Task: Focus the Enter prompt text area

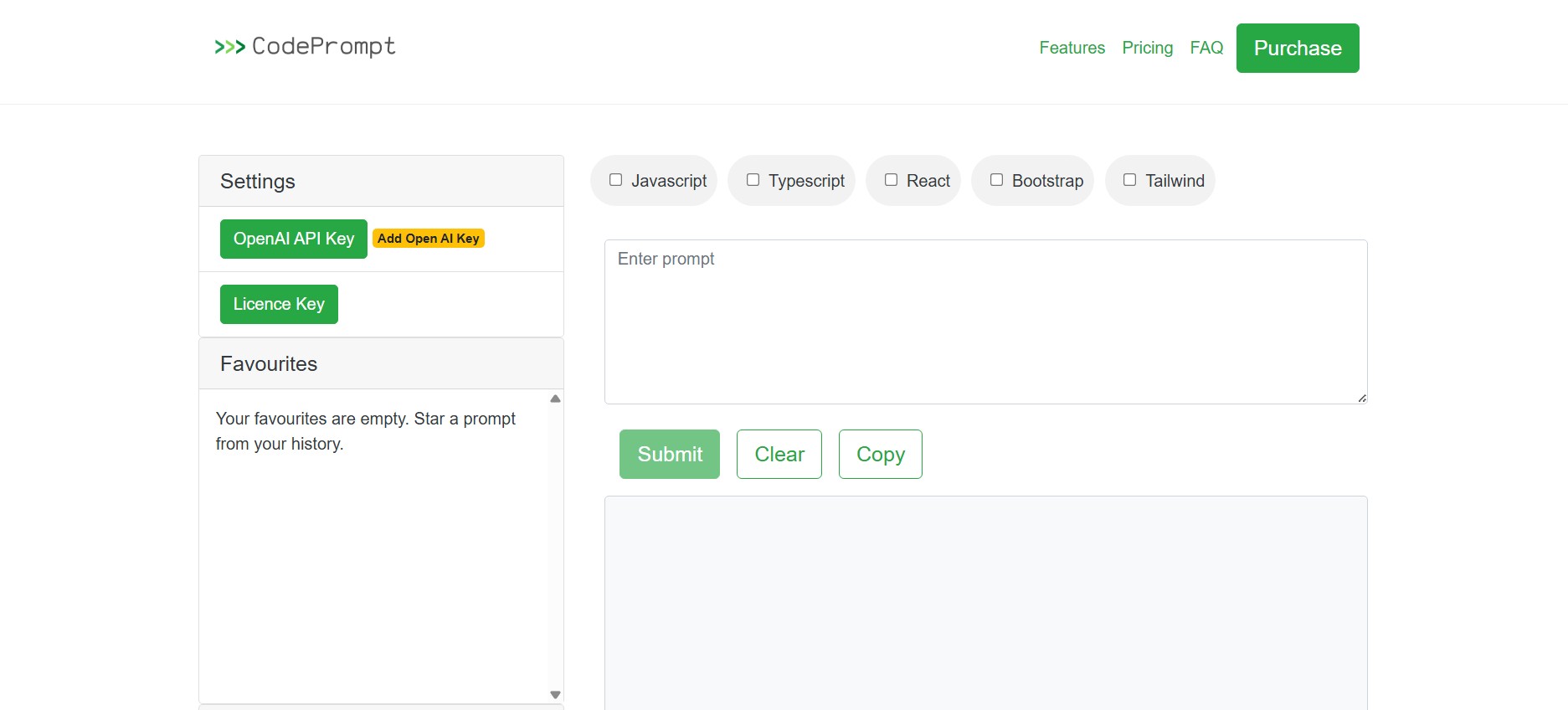Action: point(985,322)
